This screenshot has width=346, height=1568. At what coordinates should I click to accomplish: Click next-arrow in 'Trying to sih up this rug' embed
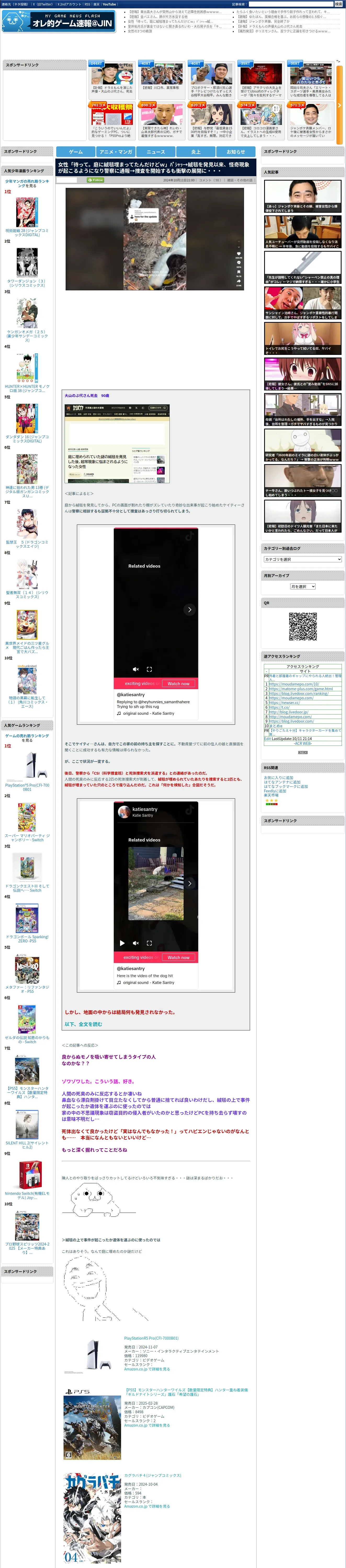point(189,609)
